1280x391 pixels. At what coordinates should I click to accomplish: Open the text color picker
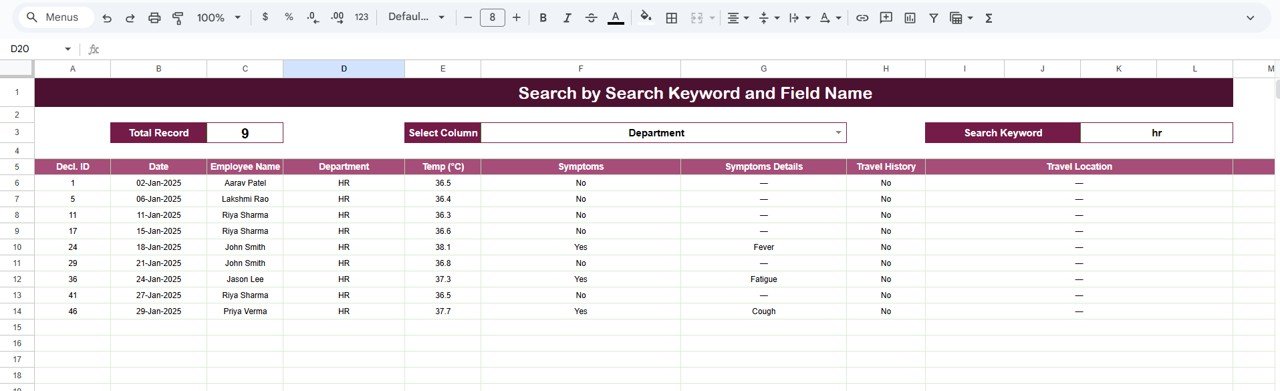point(616,18)
